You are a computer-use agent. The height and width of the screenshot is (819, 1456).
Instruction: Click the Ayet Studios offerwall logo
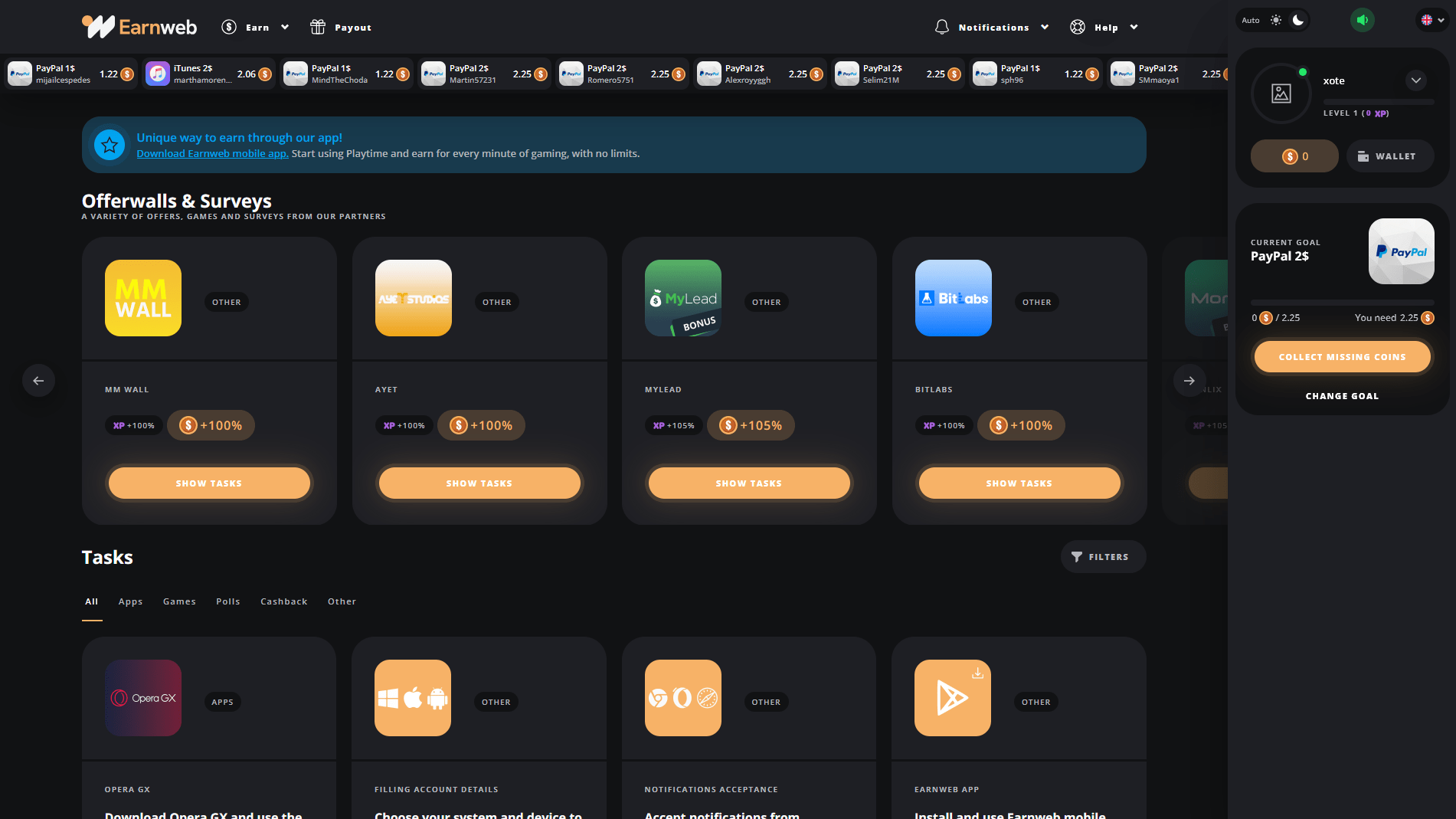coord(414,298)
